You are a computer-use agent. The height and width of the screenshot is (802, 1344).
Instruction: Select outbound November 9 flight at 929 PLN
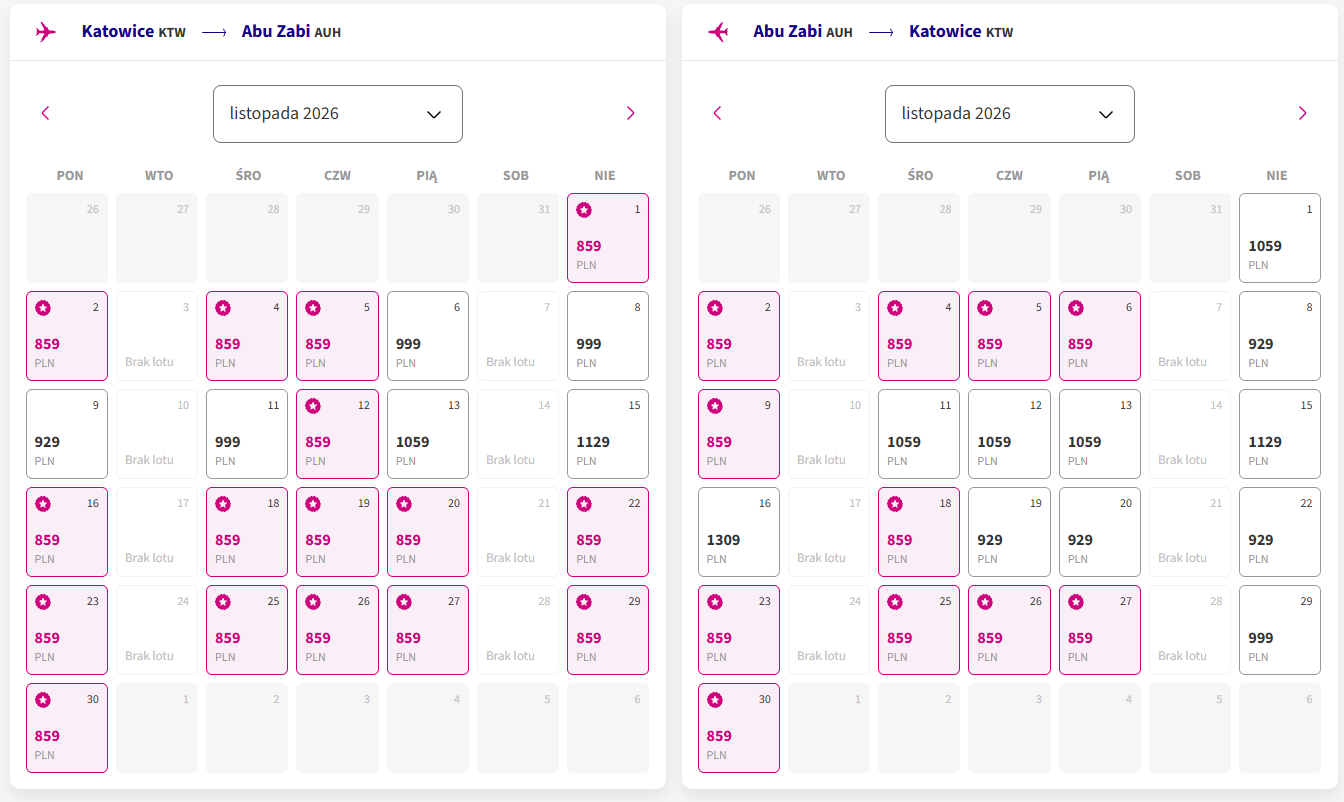[67, 434]
